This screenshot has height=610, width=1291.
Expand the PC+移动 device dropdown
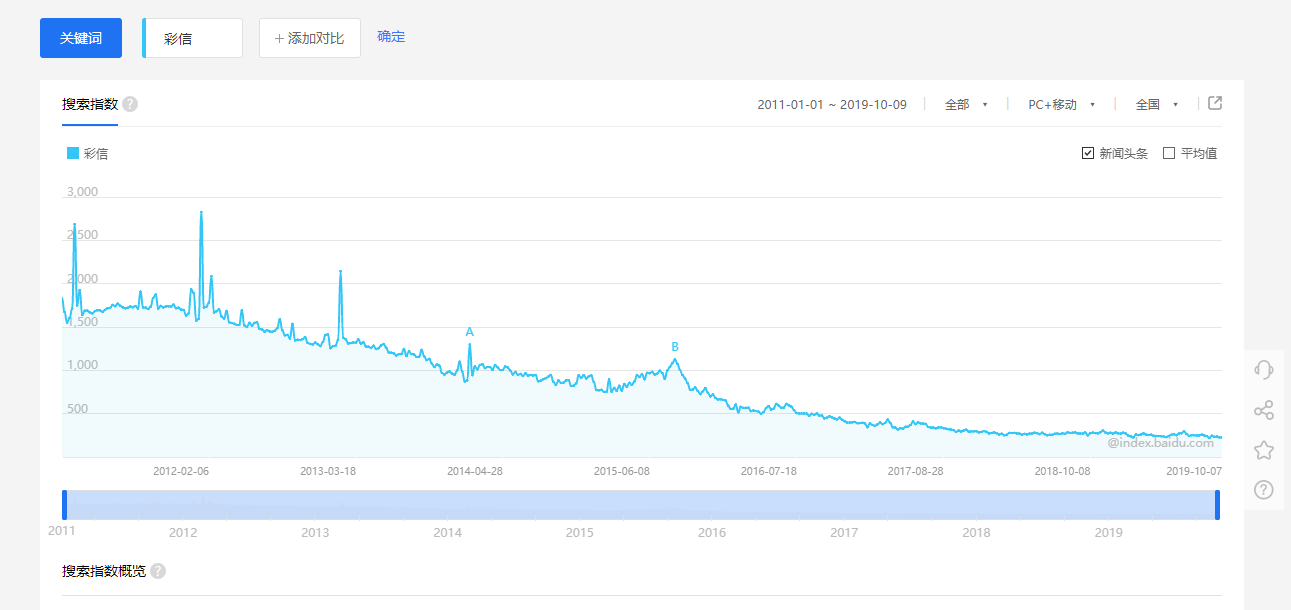tap(1061, 104)
